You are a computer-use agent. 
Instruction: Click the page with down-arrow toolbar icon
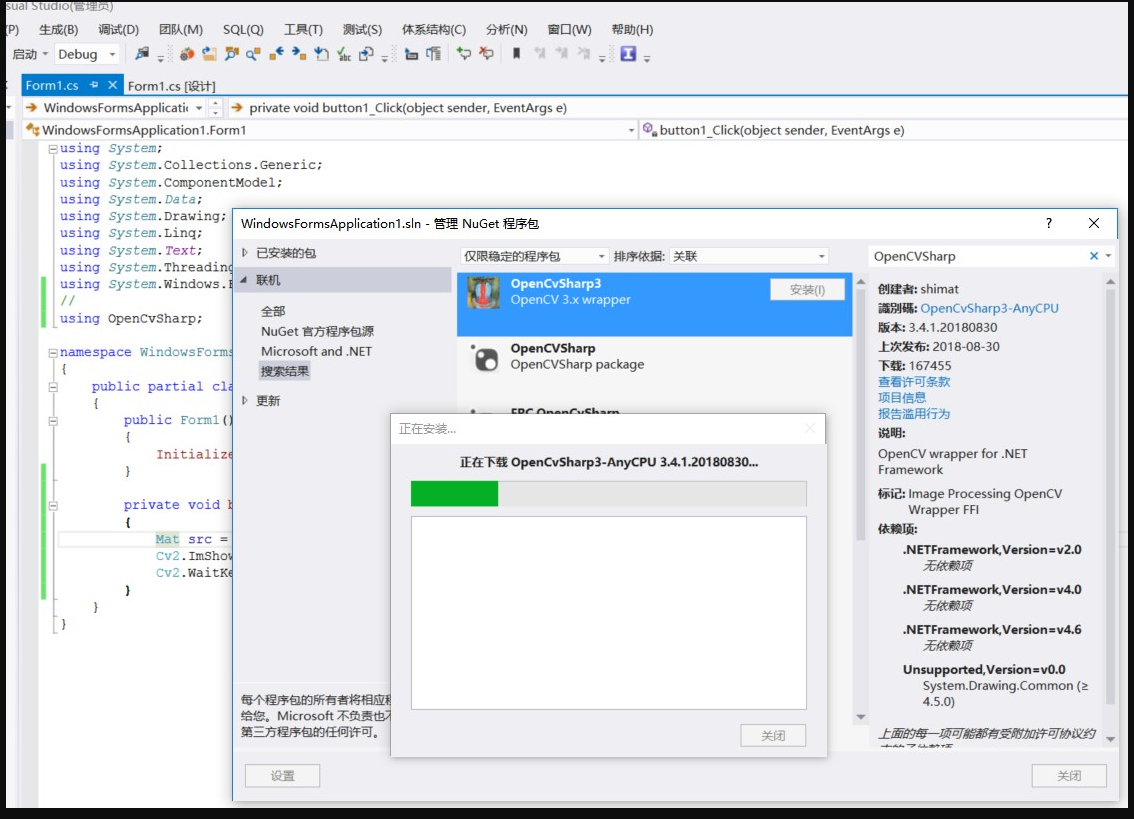click(x=322, y=54)
